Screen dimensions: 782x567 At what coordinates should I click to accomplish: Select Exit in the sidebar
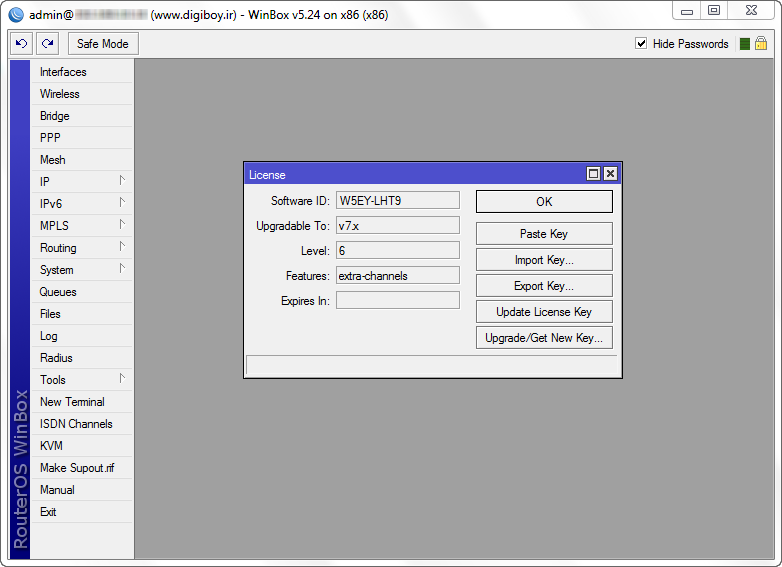[x=82, y=512]
